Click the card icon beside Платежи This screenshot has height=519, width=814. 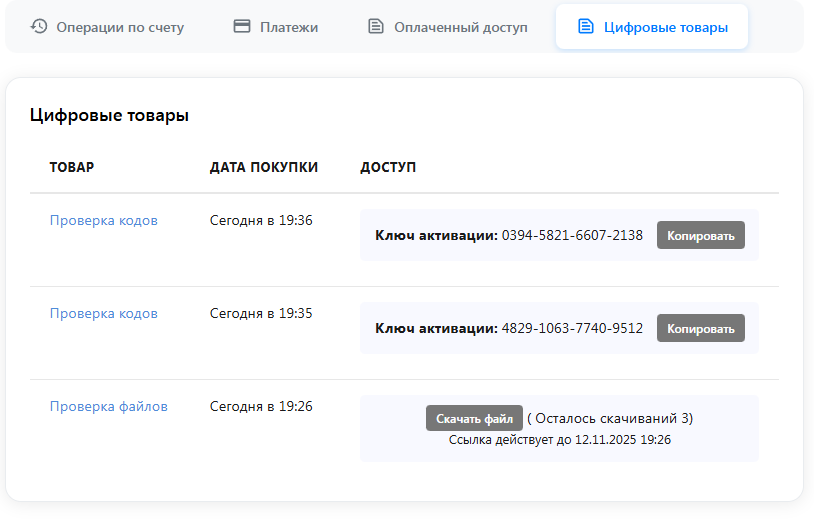click(242, 26)
